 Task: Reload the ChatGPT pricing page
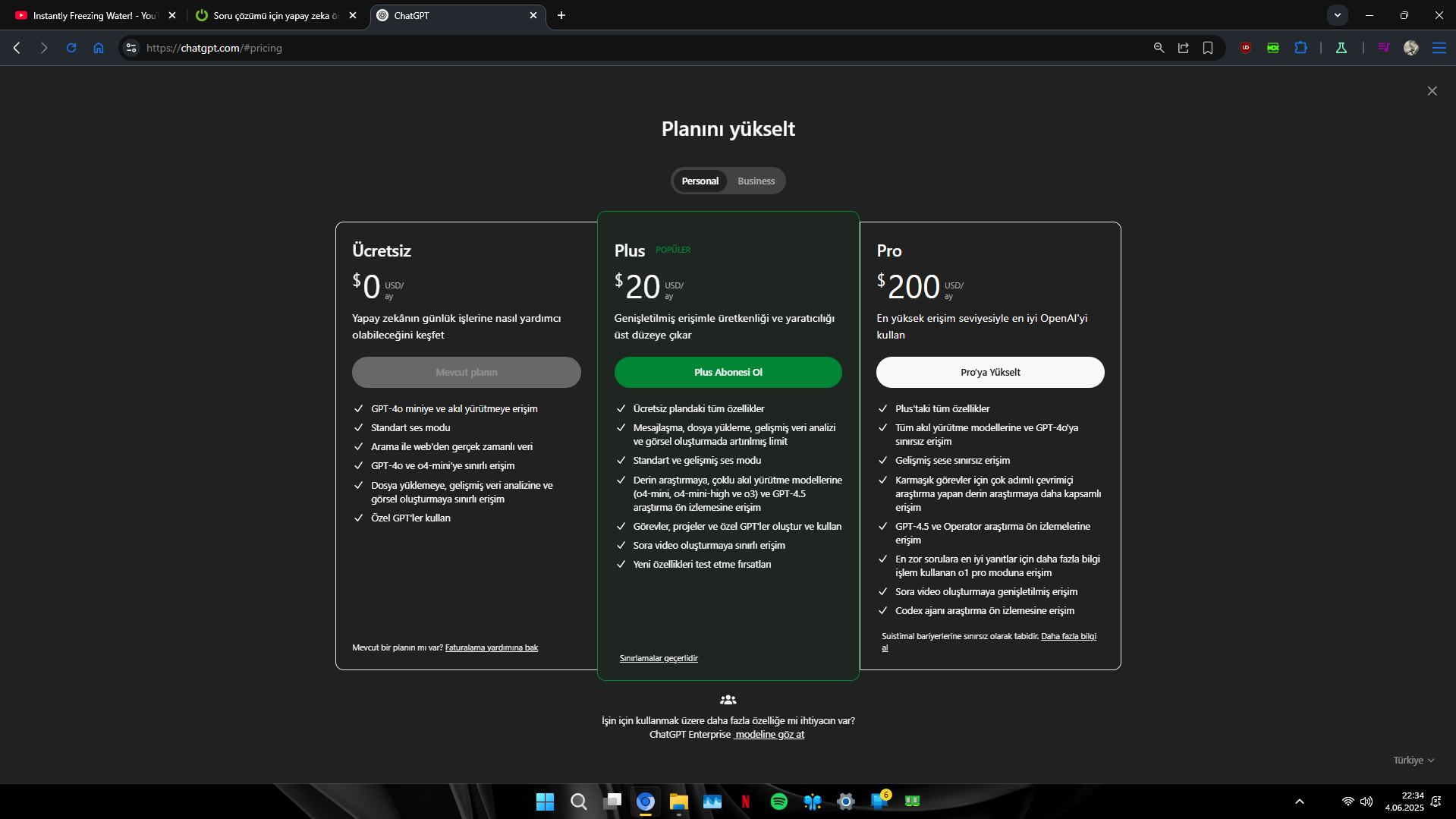[x=71, y=48]
